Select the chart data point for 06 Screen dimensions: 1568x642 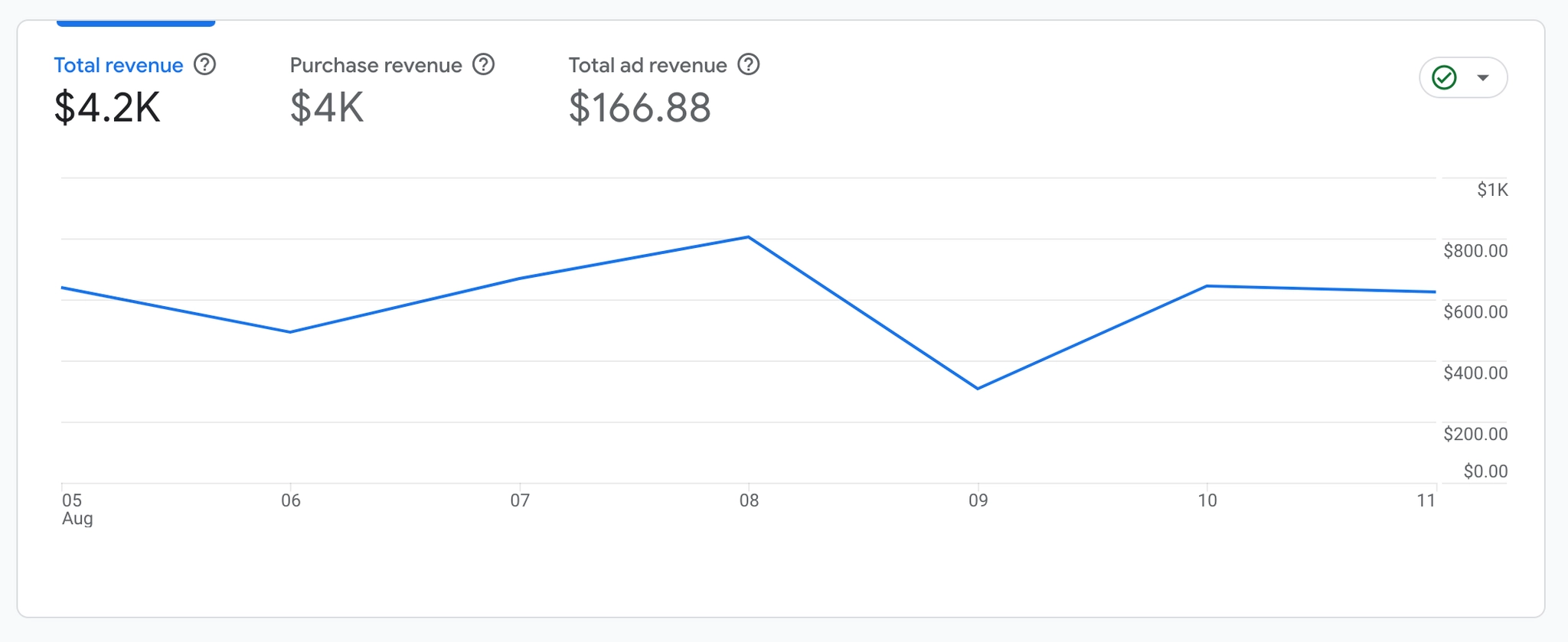[290, 332]
